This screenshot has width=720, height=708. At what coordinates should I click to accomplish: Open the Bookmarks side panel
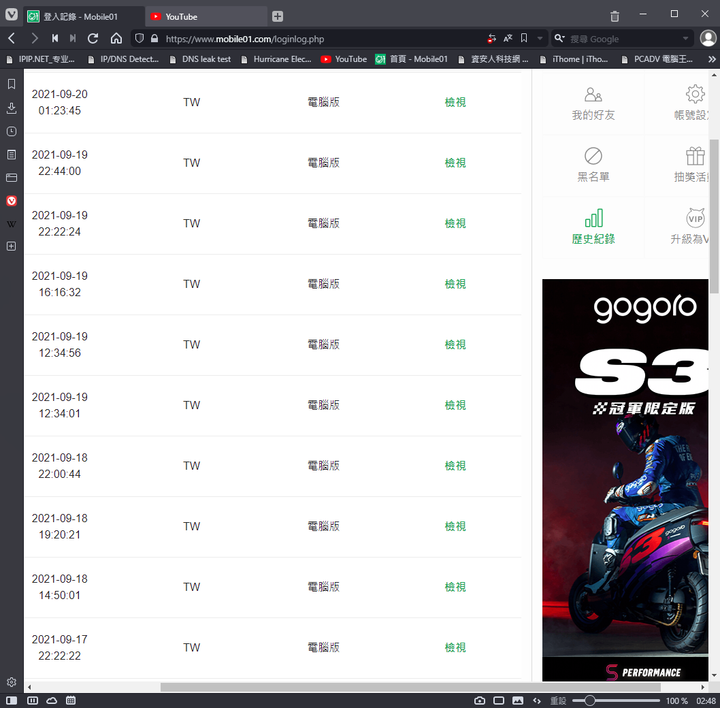[11, 84]
